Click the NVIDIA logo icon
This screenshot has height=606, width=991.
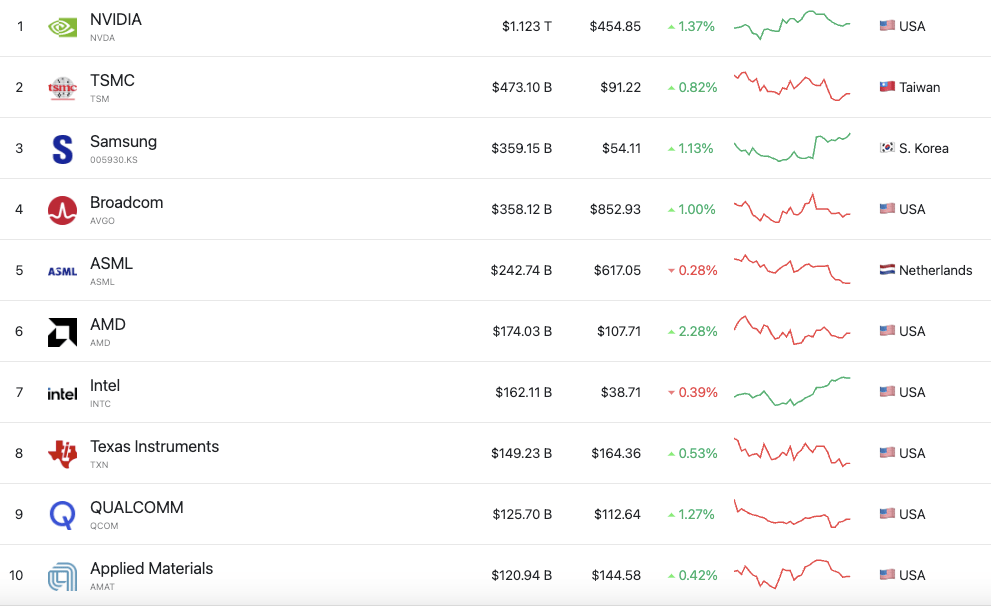[63, 27]
